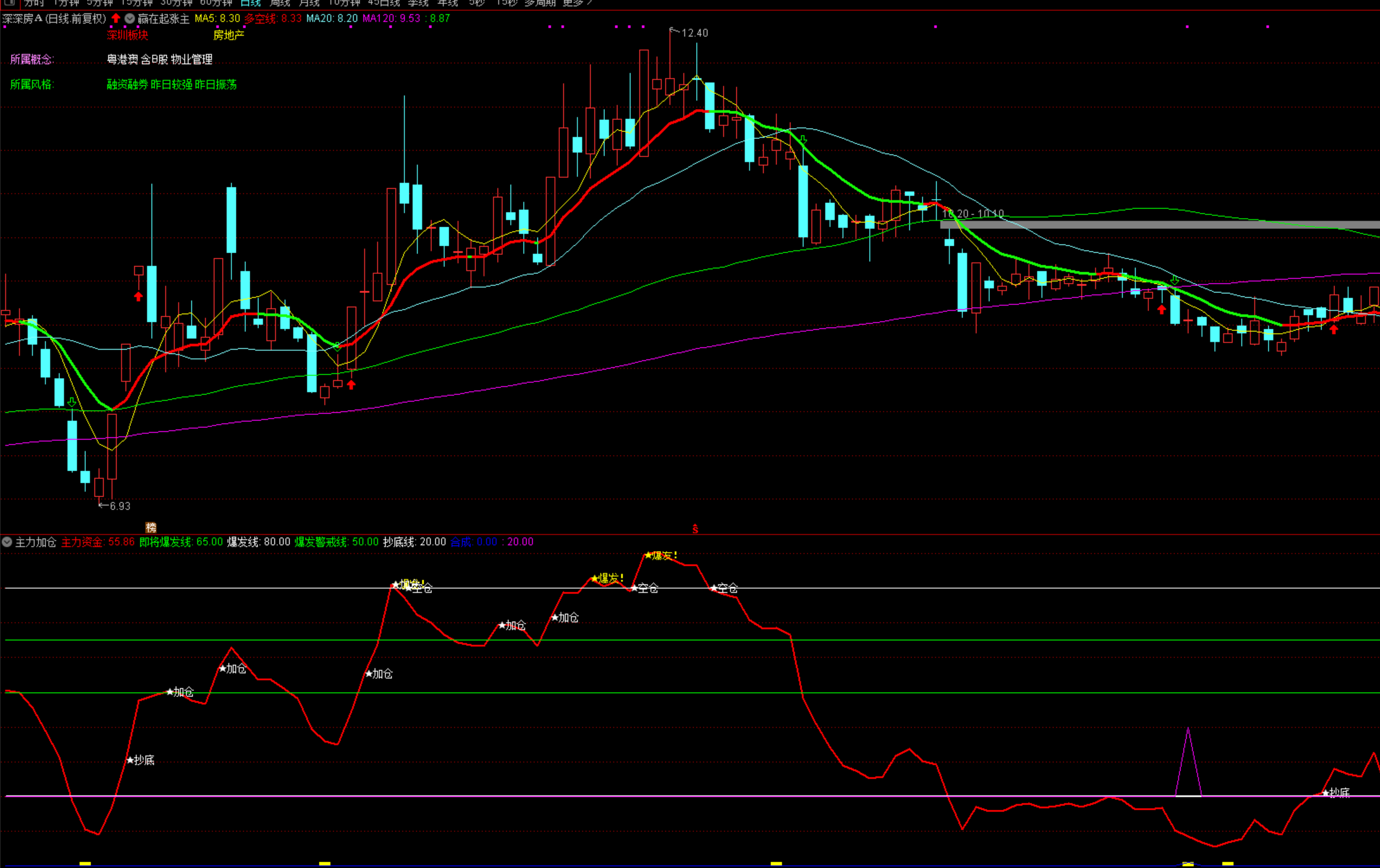Click the red up arrow beside 深深房A title

pyautogui.click(x=116, y=18)
